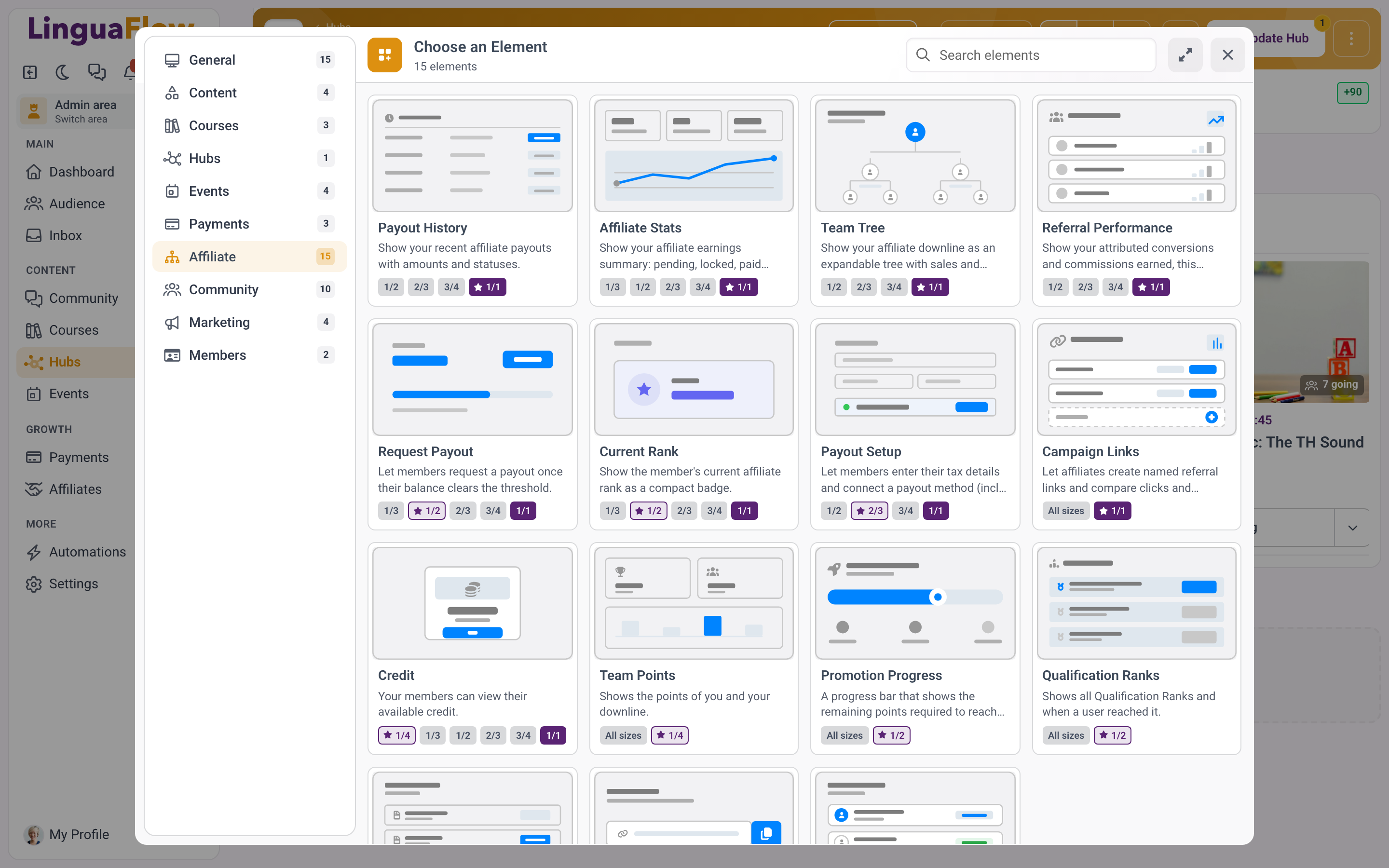Image resolution: width=1389 pixels, height=868 pixels.
Task: Choose starred 1/2 size for Request Payout
Action: pos(426,511)
